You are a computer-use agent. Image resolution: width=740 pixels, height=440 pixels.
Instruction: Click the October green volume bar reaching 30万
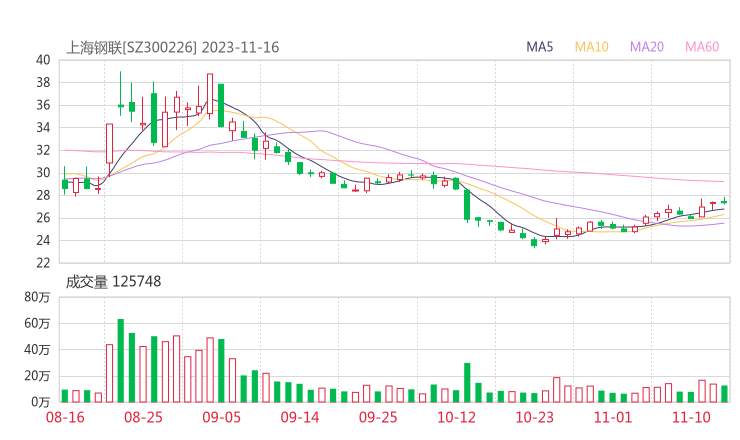[x=467, y=383]
